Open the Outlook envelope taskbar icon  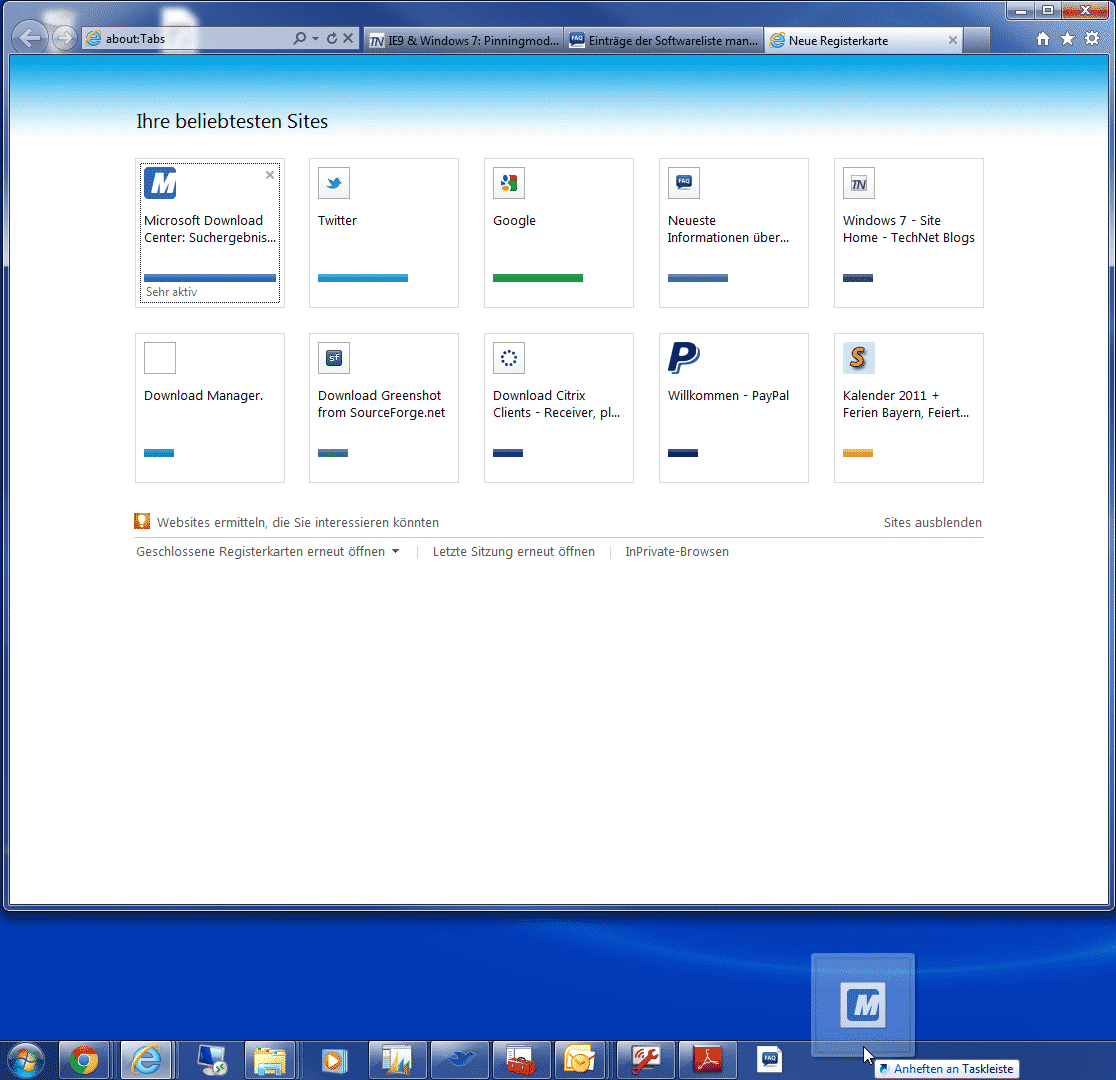(x=579, y=1061)
